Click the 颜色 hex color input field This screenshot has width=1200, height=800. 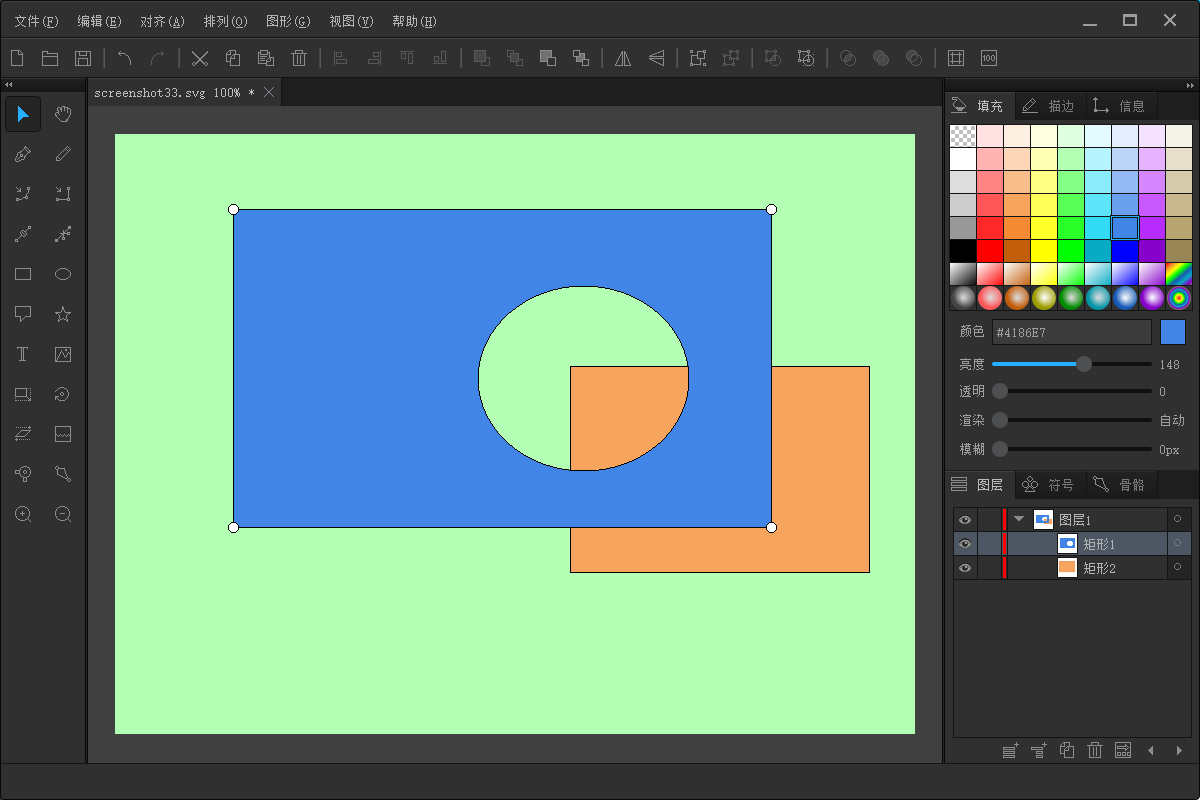1072,332
